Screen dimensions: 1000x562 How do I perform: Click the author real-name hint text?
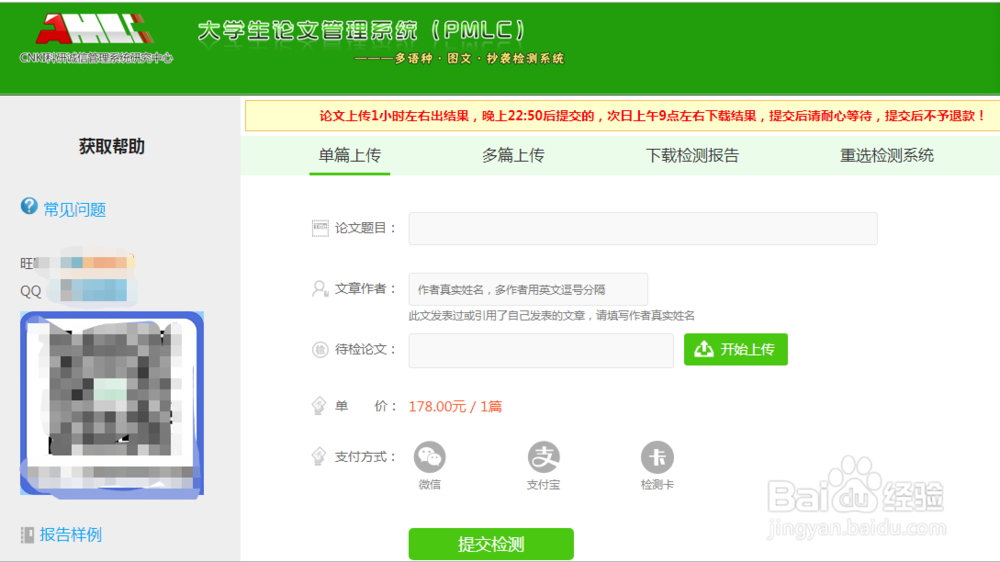coord(552,315)
